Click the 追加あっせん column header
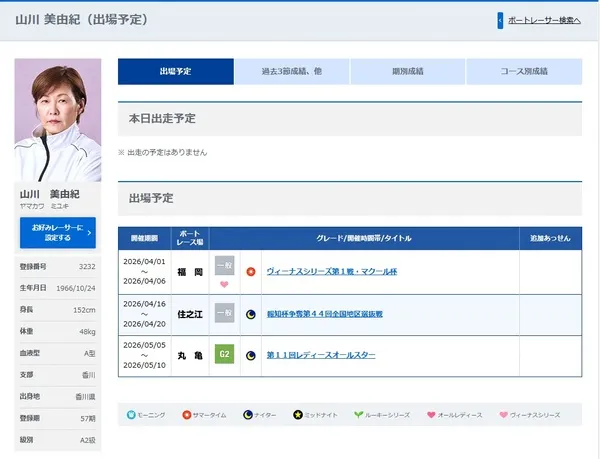600x459 pixels. [550, 238]
